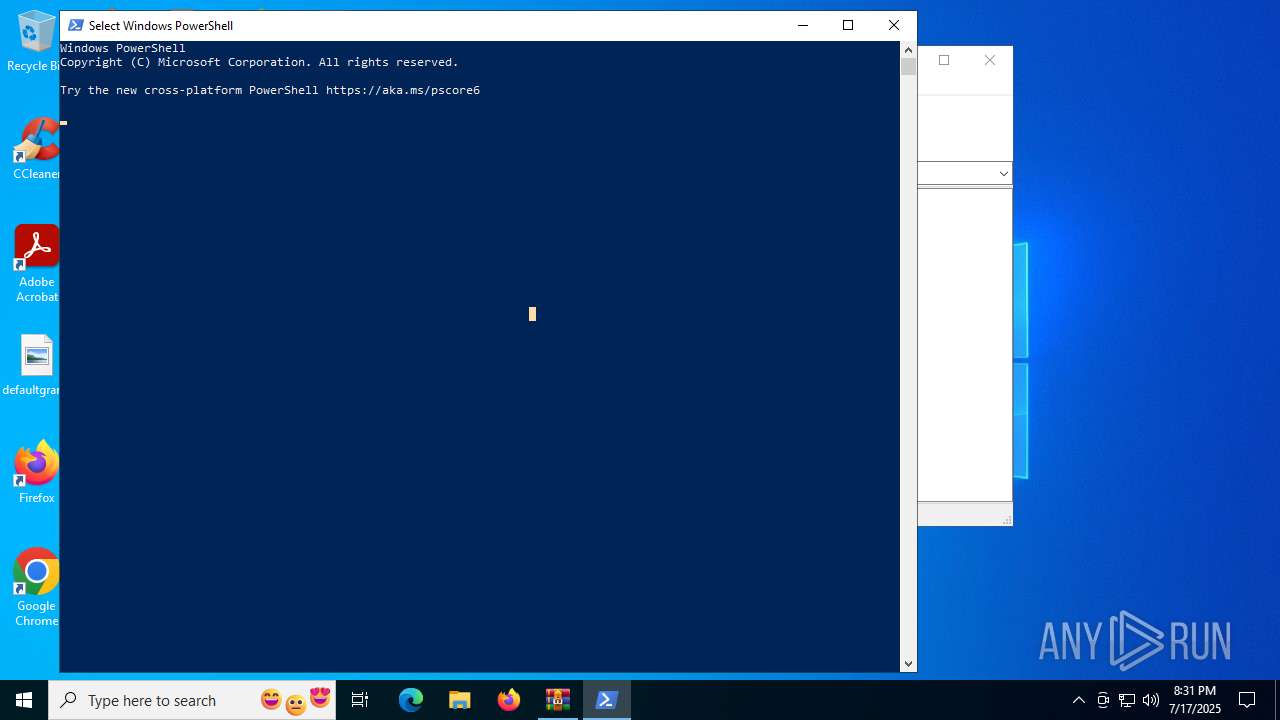The height and width of the screenshot is (720, 1280).
Task: Minimize the PowerShell window
Action: (x=802, y=25)
